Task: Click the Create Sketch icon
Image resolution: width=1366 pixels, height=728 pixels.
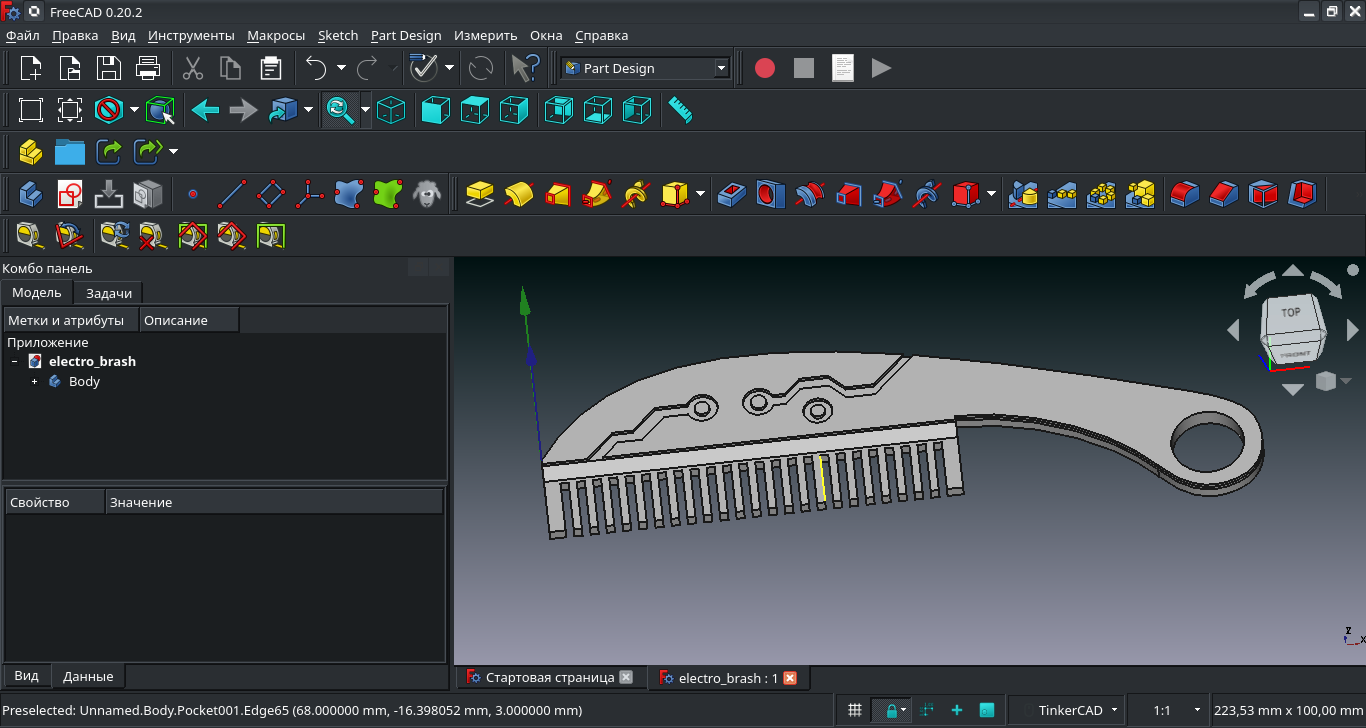Action: (x=70, y=192)
